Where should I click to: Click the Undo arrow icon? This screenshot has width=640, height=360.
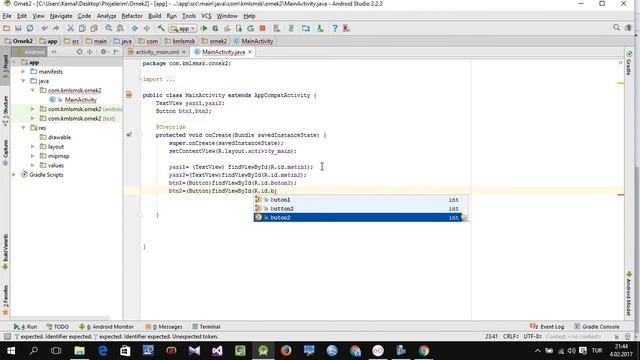tap(44, 29)
